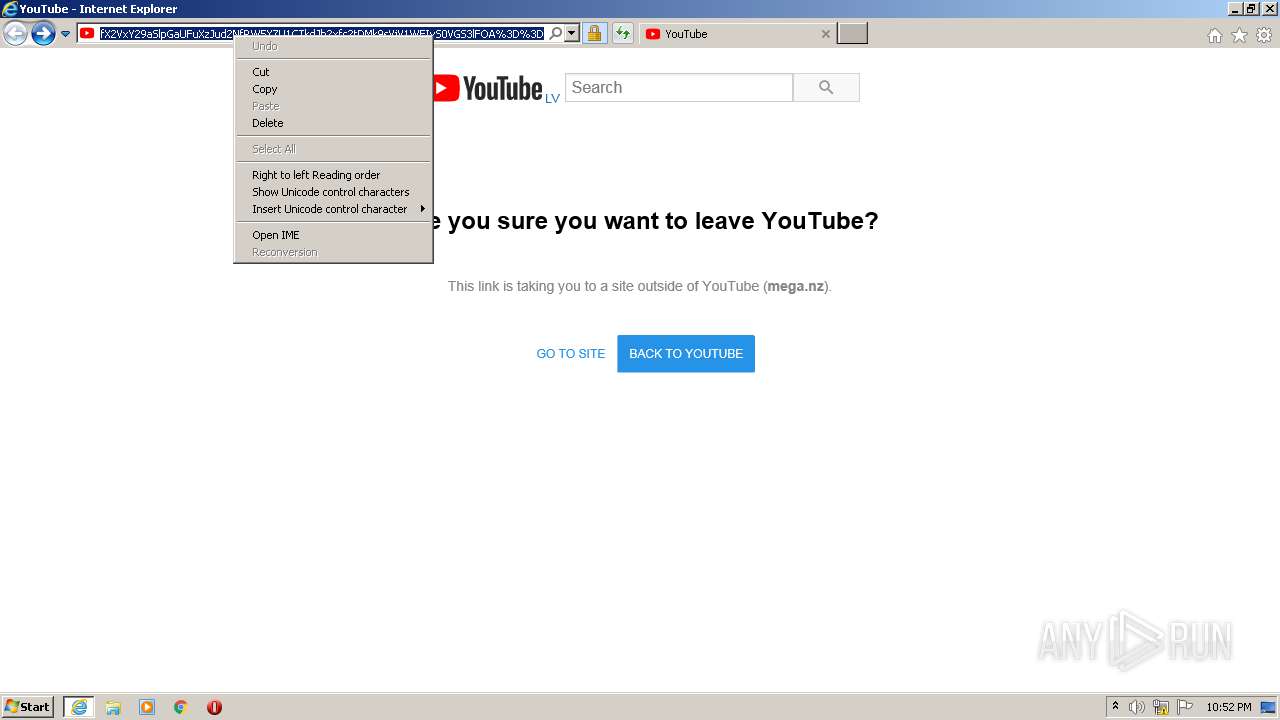Click the red Opera taskbar icon
The height and width of the screenshot is (720, 1280).
click(214, 707)
